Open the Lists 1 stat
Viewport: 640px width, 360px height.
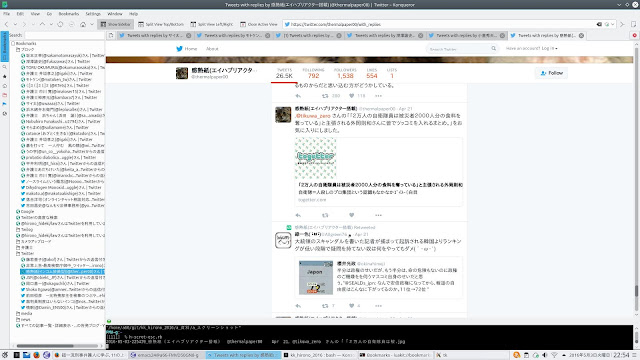tap(392, 73)
